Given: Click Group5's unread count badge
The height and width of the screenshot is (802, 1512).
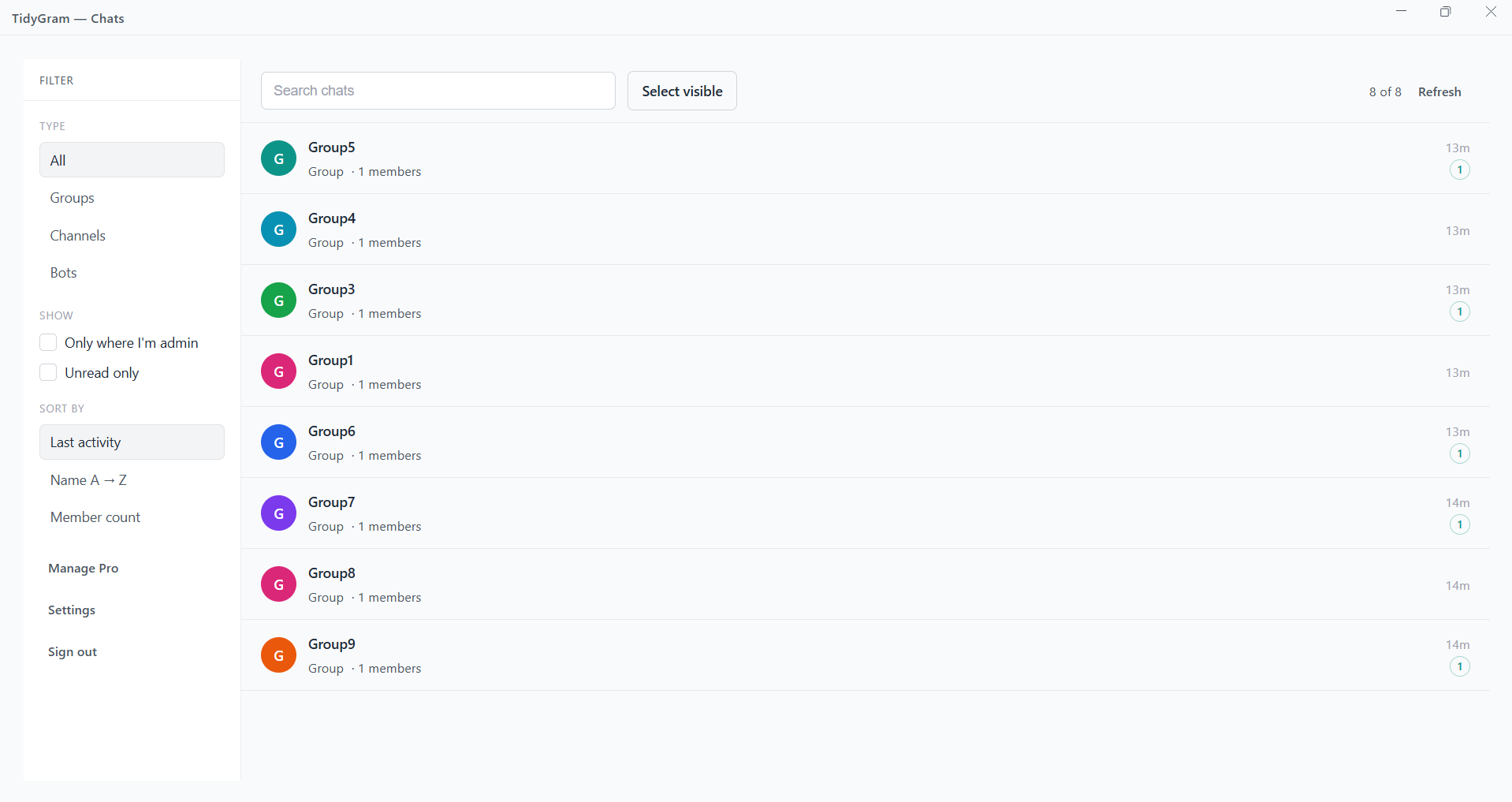Looking at the screenshot, I should tap(1460, 170).
